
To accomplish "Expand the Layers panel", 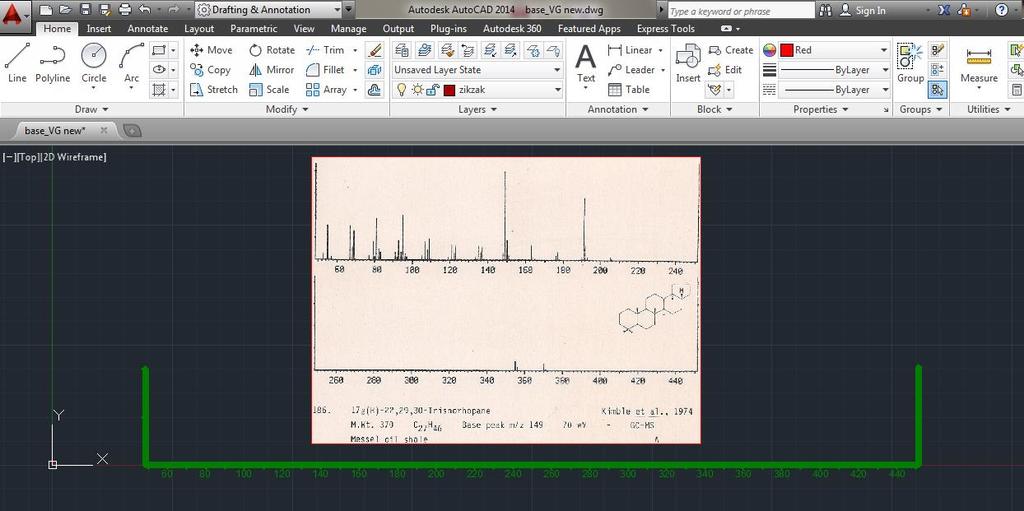I will 477,109.
